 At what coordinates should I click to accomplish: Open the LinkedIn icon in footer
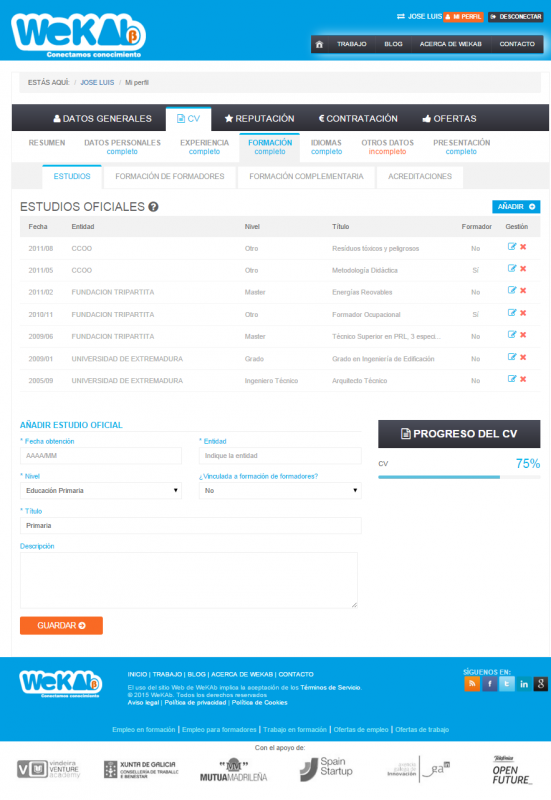pos(524,684)
